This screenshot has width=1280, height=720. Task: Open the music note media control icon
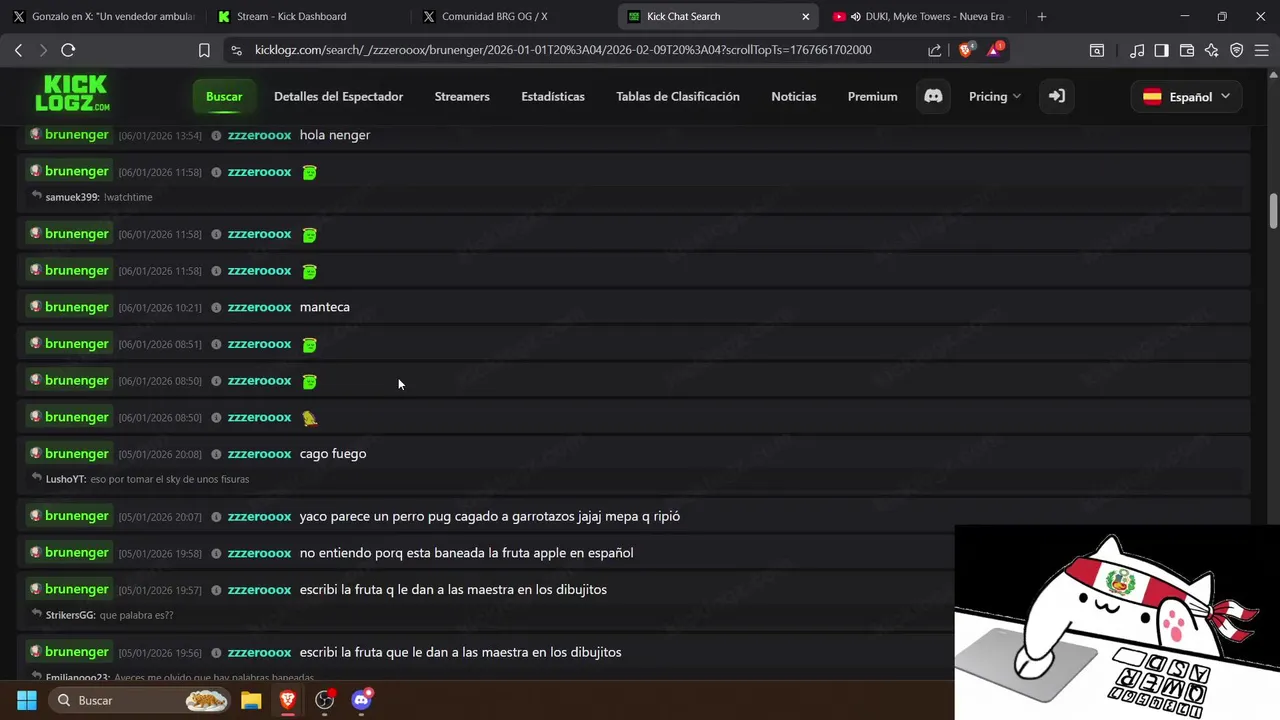1137,50
